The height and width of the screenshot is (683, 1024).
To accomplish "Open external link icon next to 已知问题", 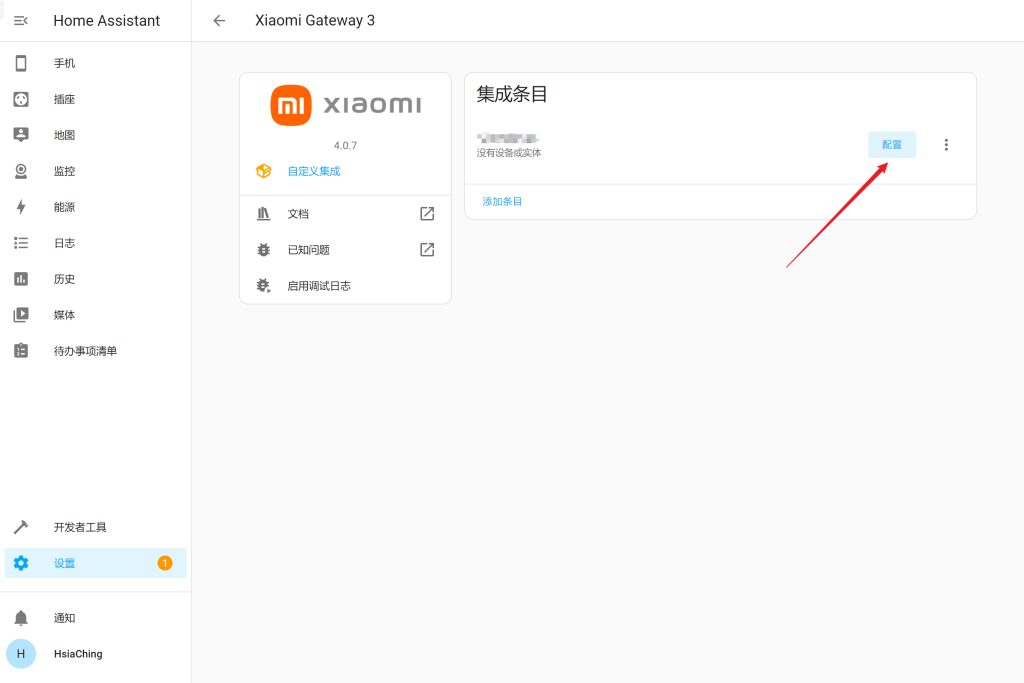I will (427, 249).
